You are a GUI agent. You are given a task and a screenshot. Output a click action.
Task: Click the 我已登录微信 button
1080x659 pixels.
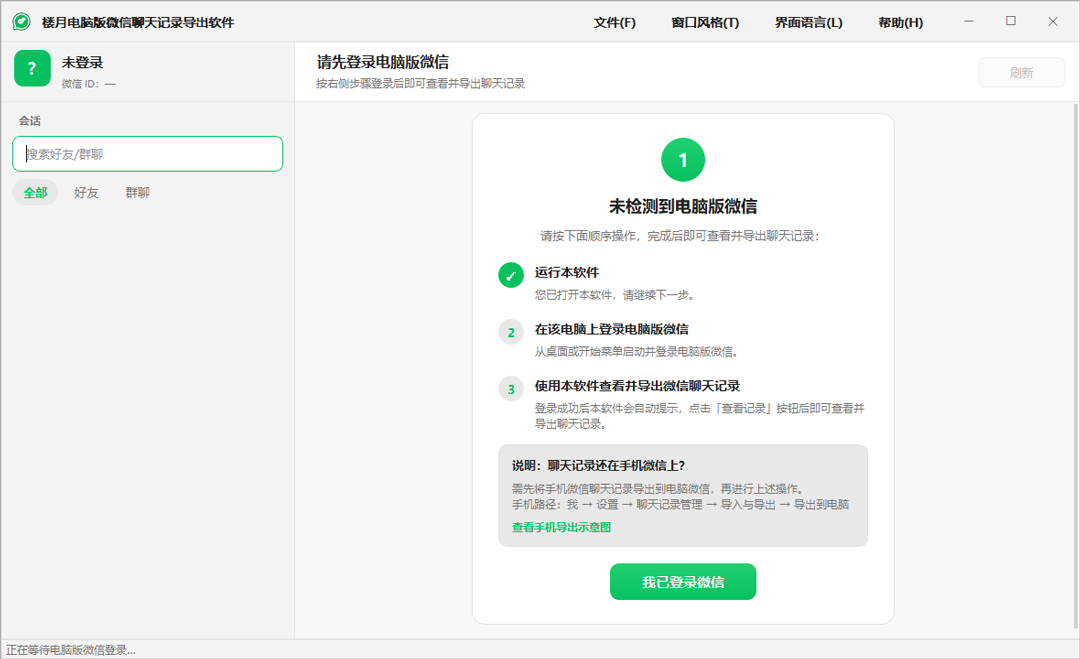[683, 582]
